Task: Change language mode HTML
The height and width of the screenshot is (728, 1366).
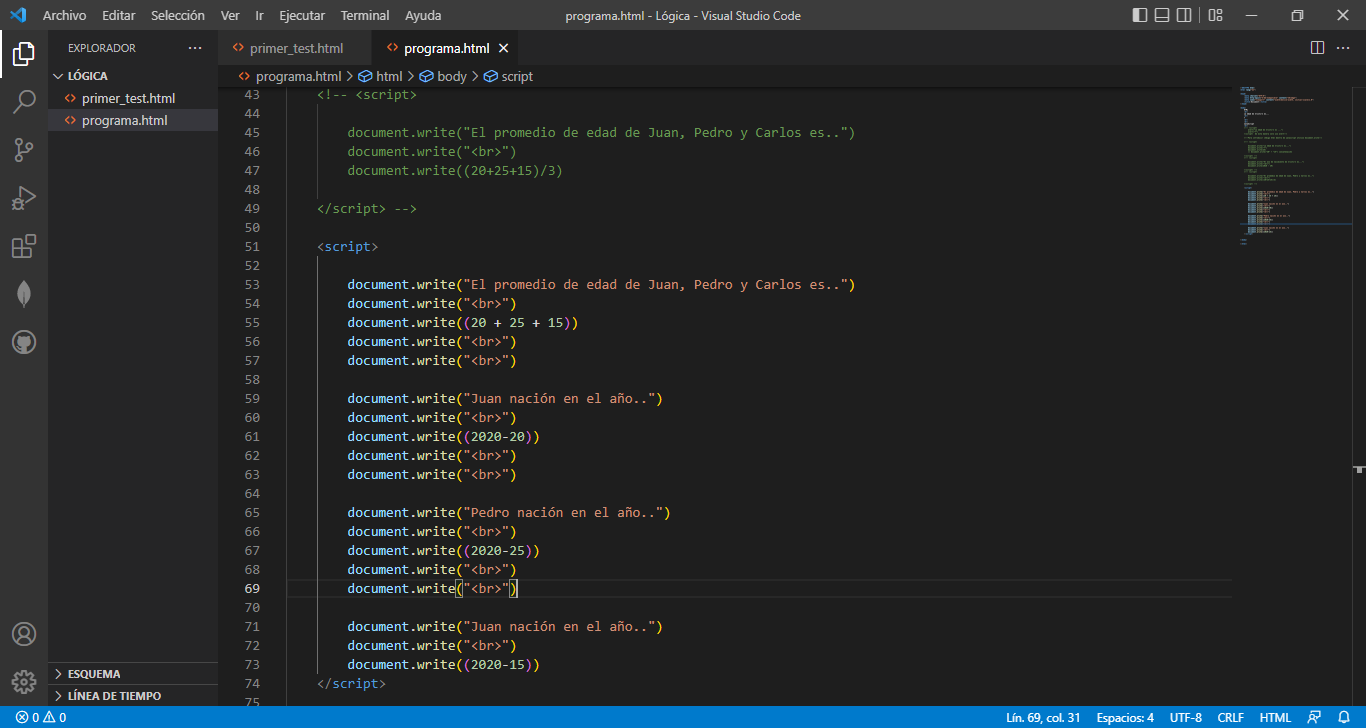Action: point(1275,717)
